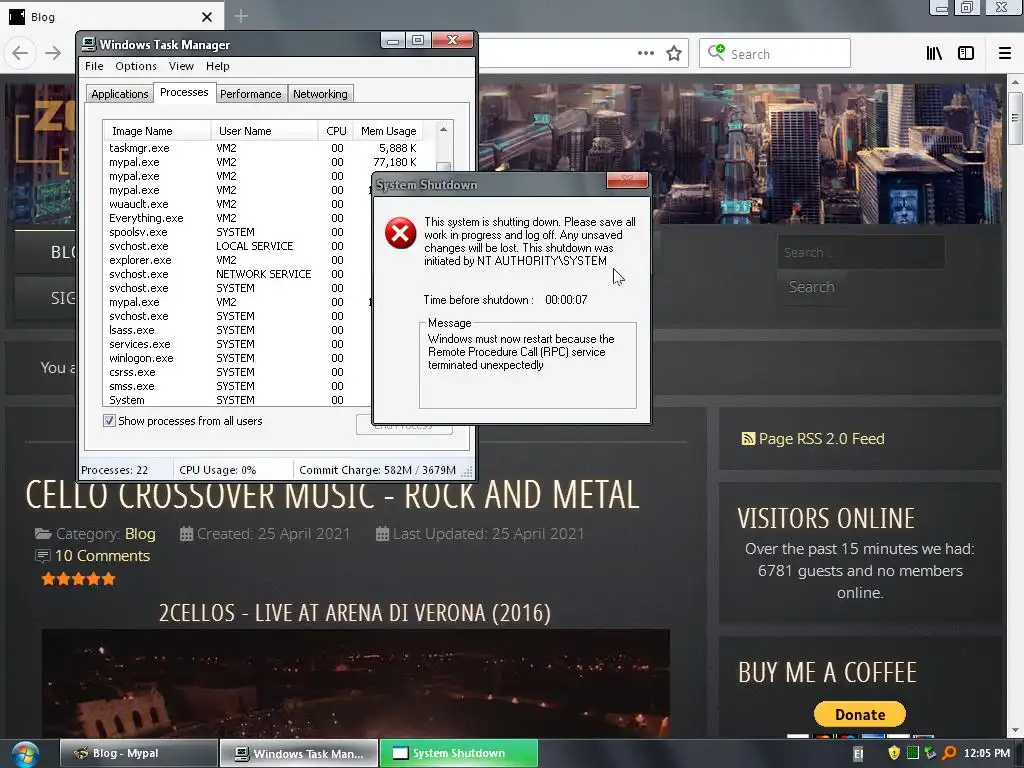
Task: Focus the browser toolbar Search field
Action: tap(775, 54)
